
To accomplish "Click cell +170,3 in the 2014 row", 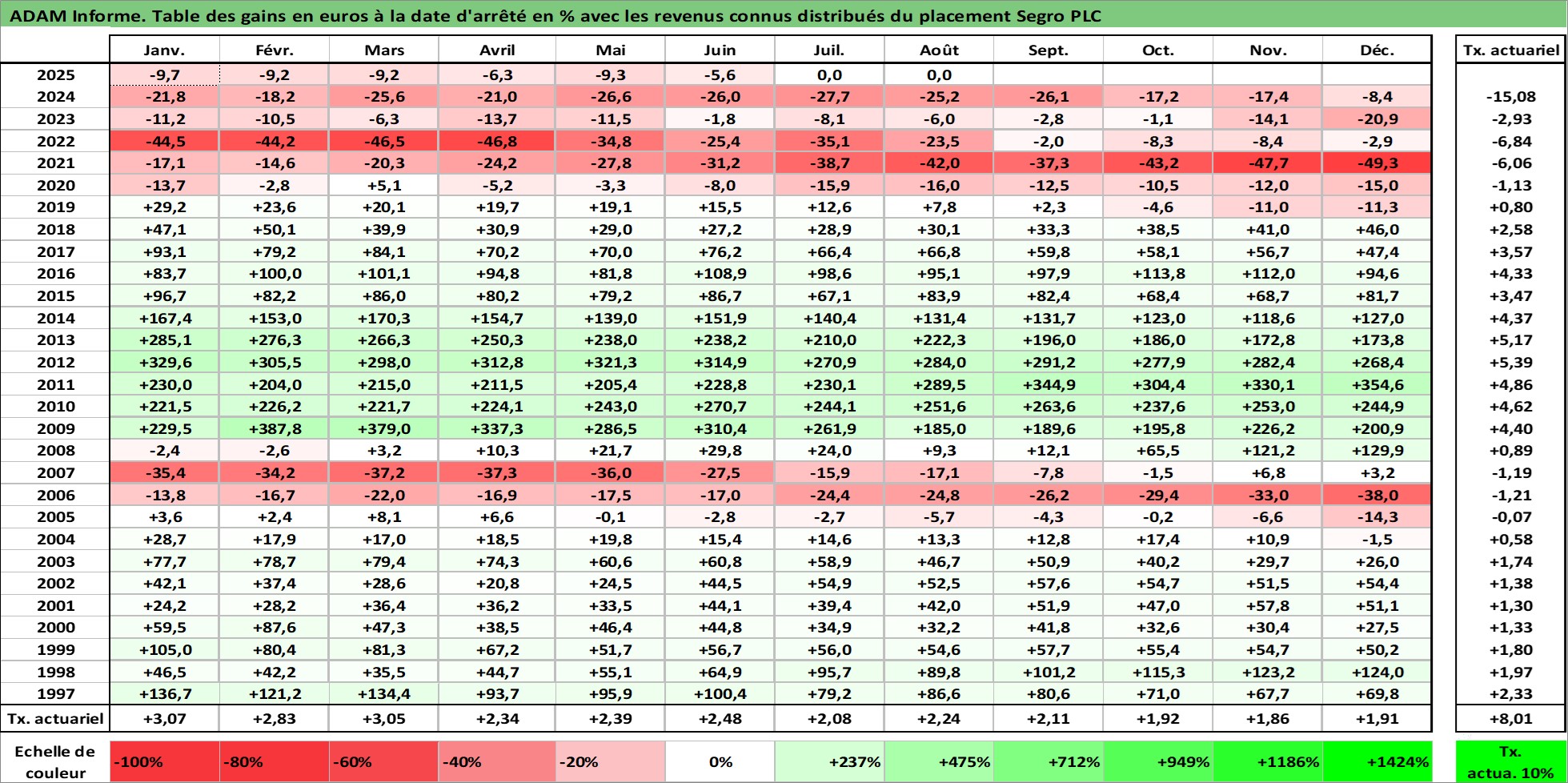I will pos(383,319).
